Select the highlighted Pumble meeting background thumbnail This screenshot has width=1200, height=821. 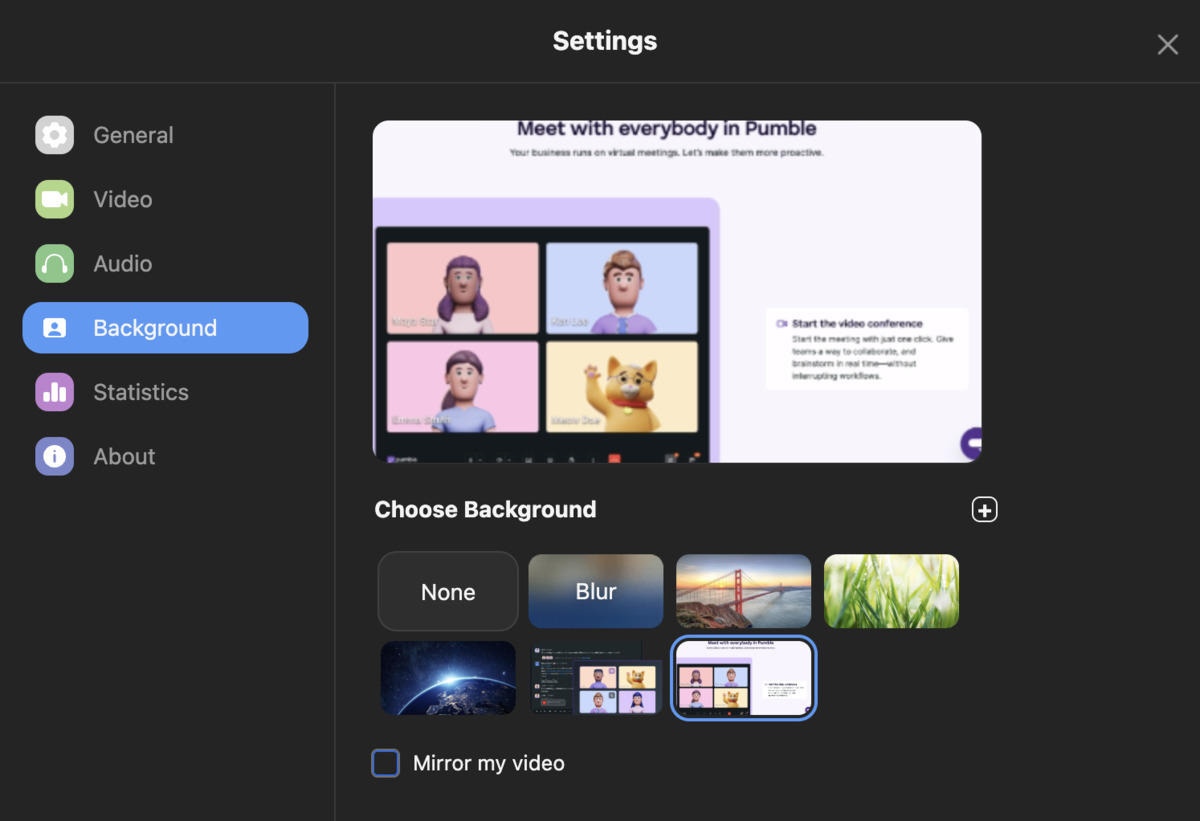point(744,678)
